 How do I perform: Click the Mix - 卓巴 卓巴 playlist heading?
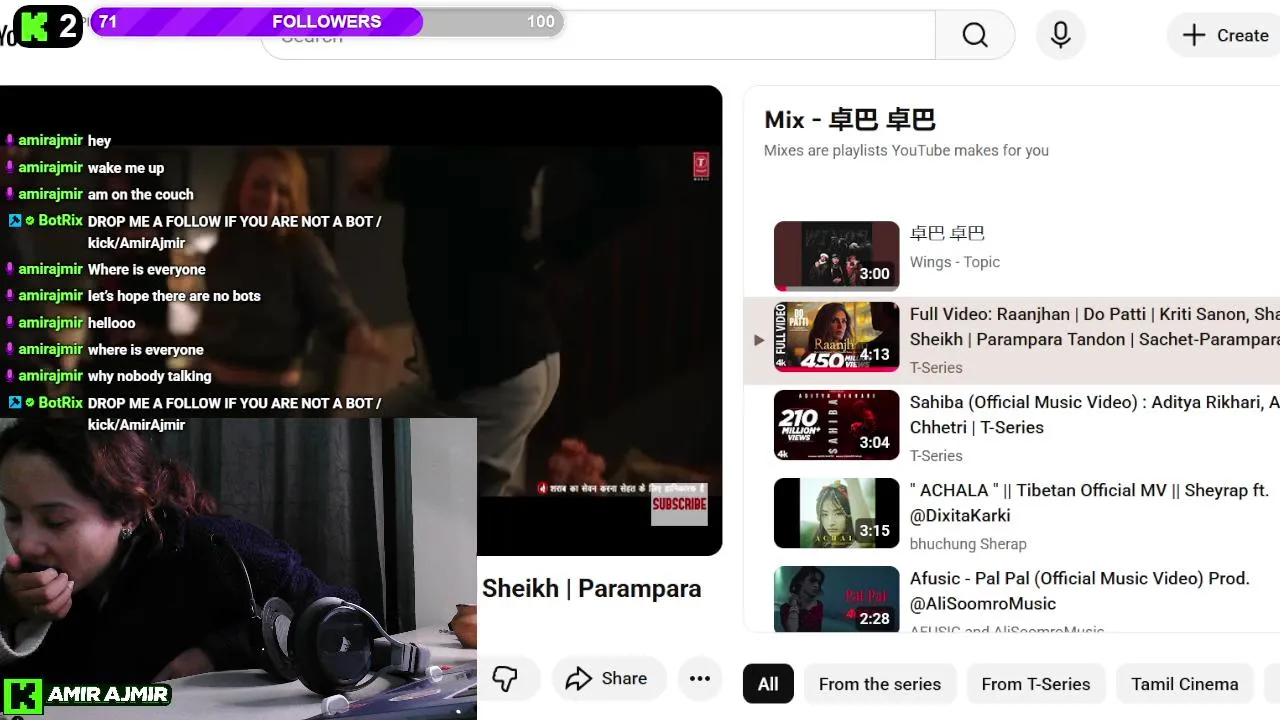pos(850,120)
